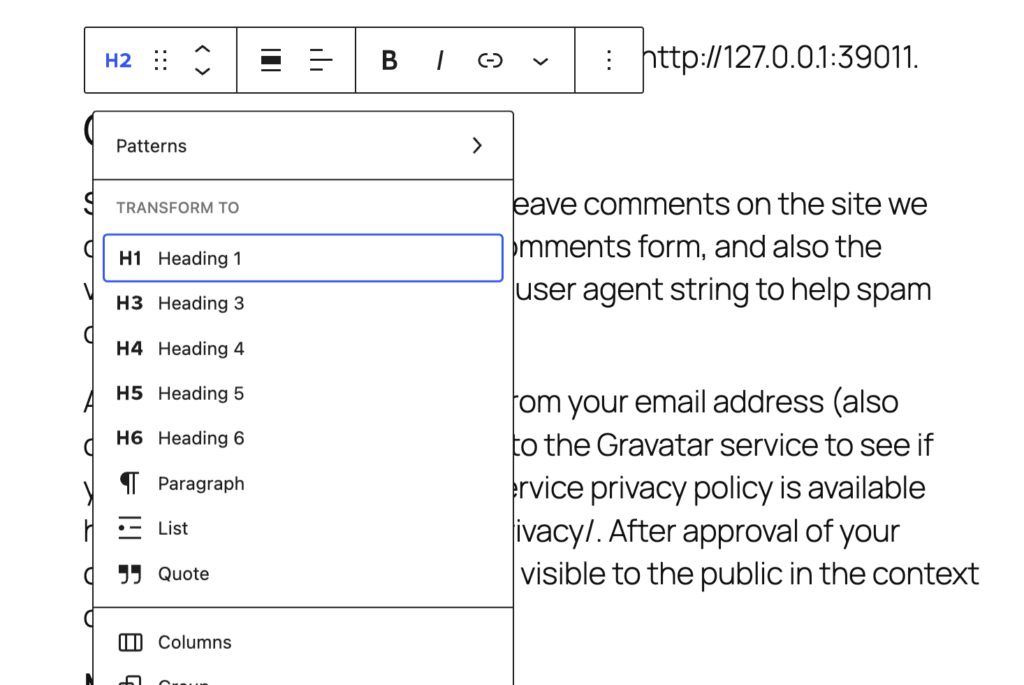Viewport: 1024px width, 685px height.
Task: Click the H2 heading block type button
Action: [x=118, y=61]
